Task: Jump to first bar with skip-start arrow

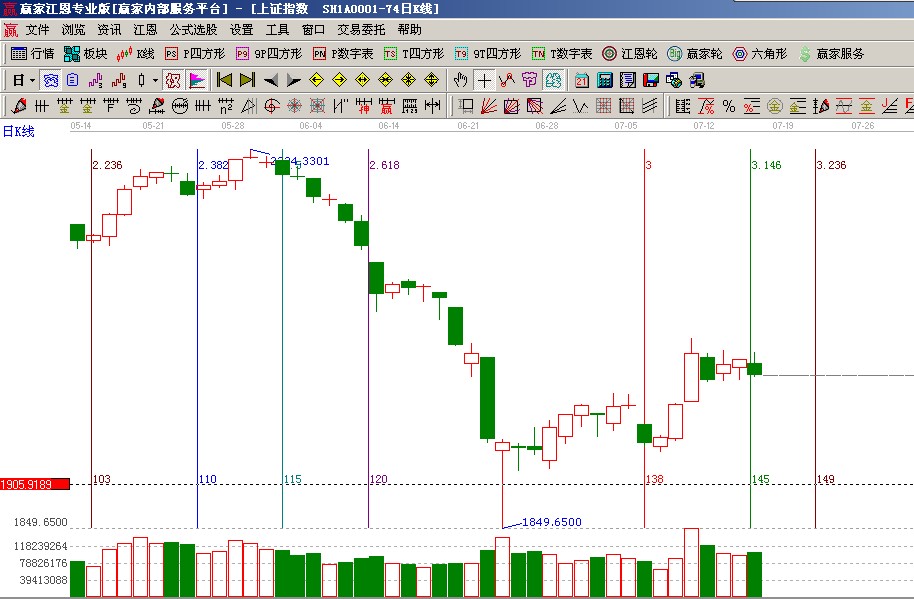Action: tap(225, 79)
